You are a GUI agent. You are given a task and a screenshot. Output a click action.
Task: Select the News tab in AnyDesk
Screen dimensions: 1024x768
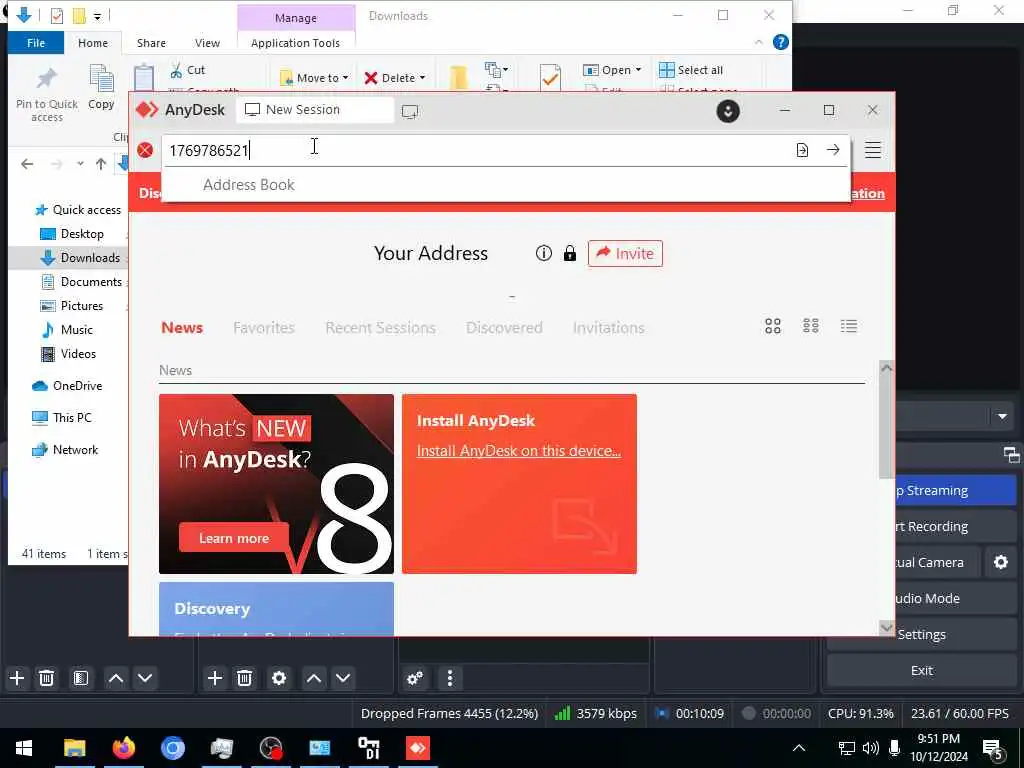182,327
